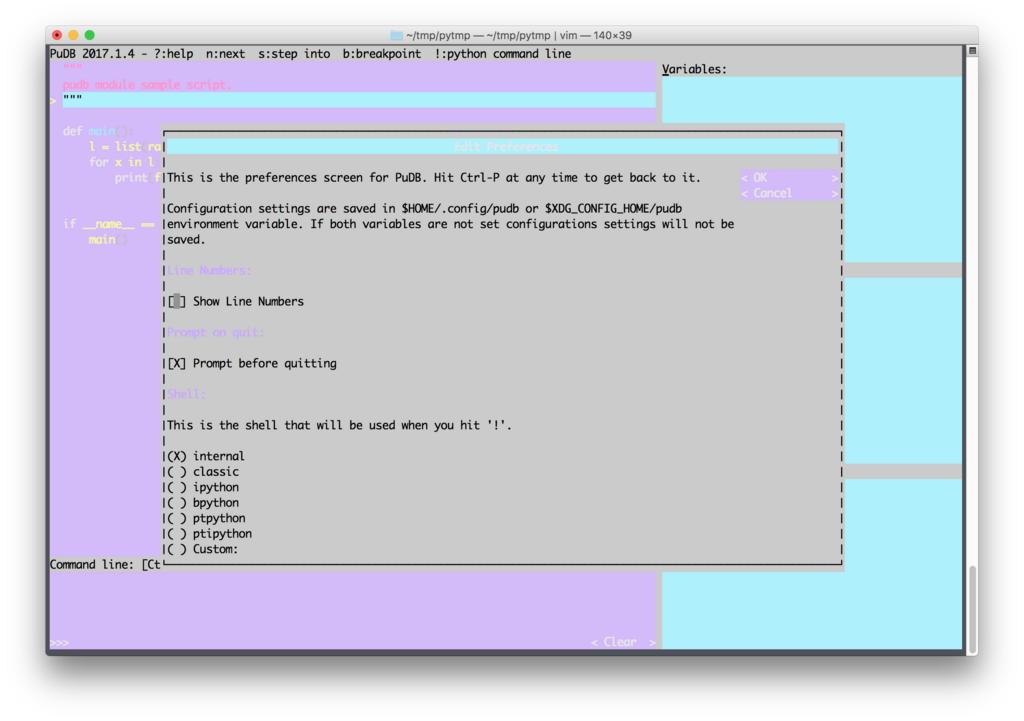Minimize the terminal with the yellow button
The image size is (1024, 721).
pyautogui.click(x=73, y=35)
